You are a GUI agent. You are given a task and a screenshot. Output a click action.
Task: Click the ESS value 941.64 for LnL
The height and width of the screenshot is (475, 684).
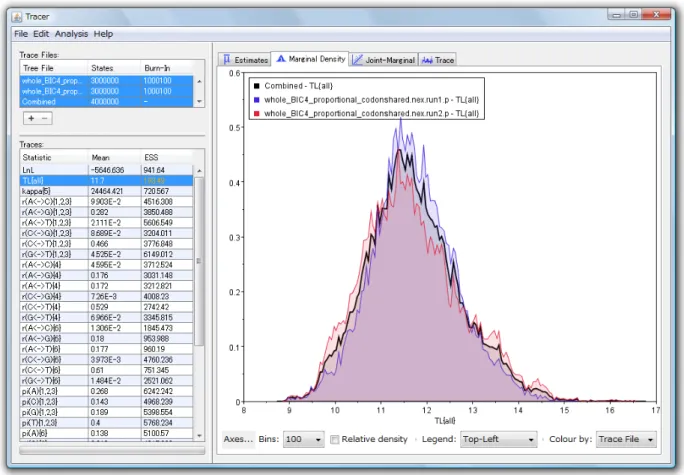[x=154, y=170]
